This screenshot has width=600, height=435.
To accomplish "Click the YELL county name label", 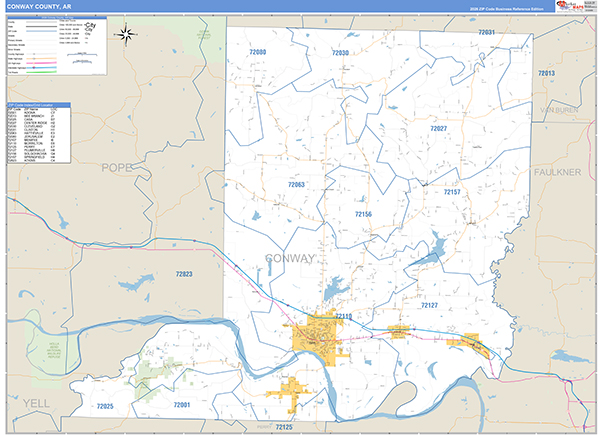I will [x=36, y=403].
